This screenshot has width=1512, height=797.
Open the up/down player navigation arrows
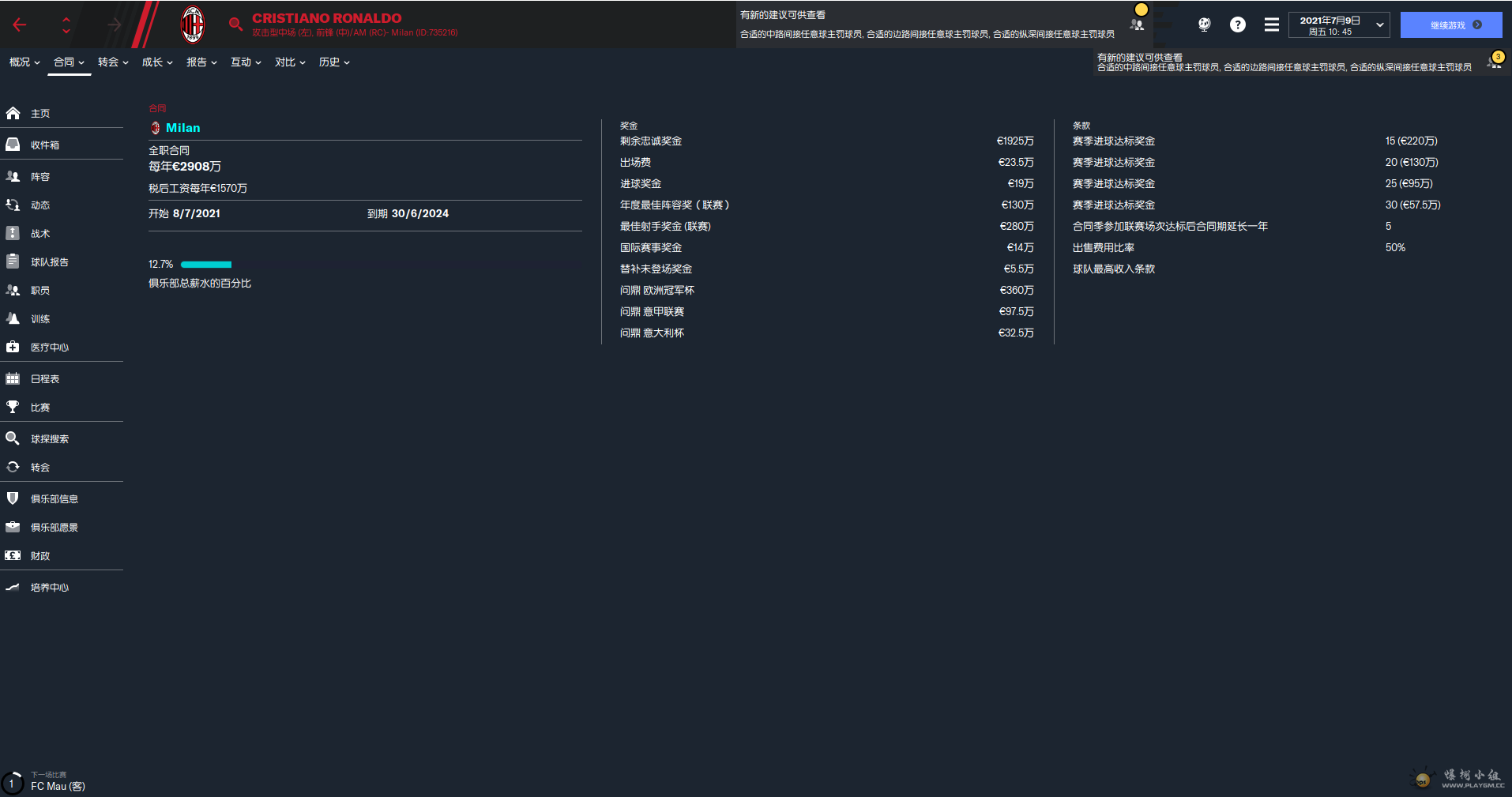(x=66, y=25)
